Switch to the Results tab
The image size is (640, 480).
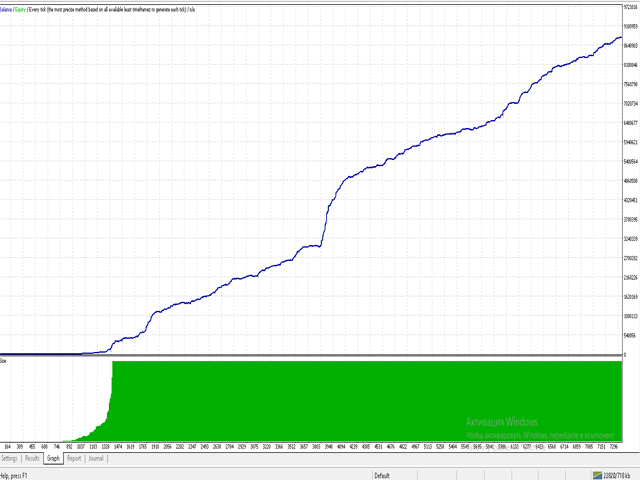(x=32, y=458)
